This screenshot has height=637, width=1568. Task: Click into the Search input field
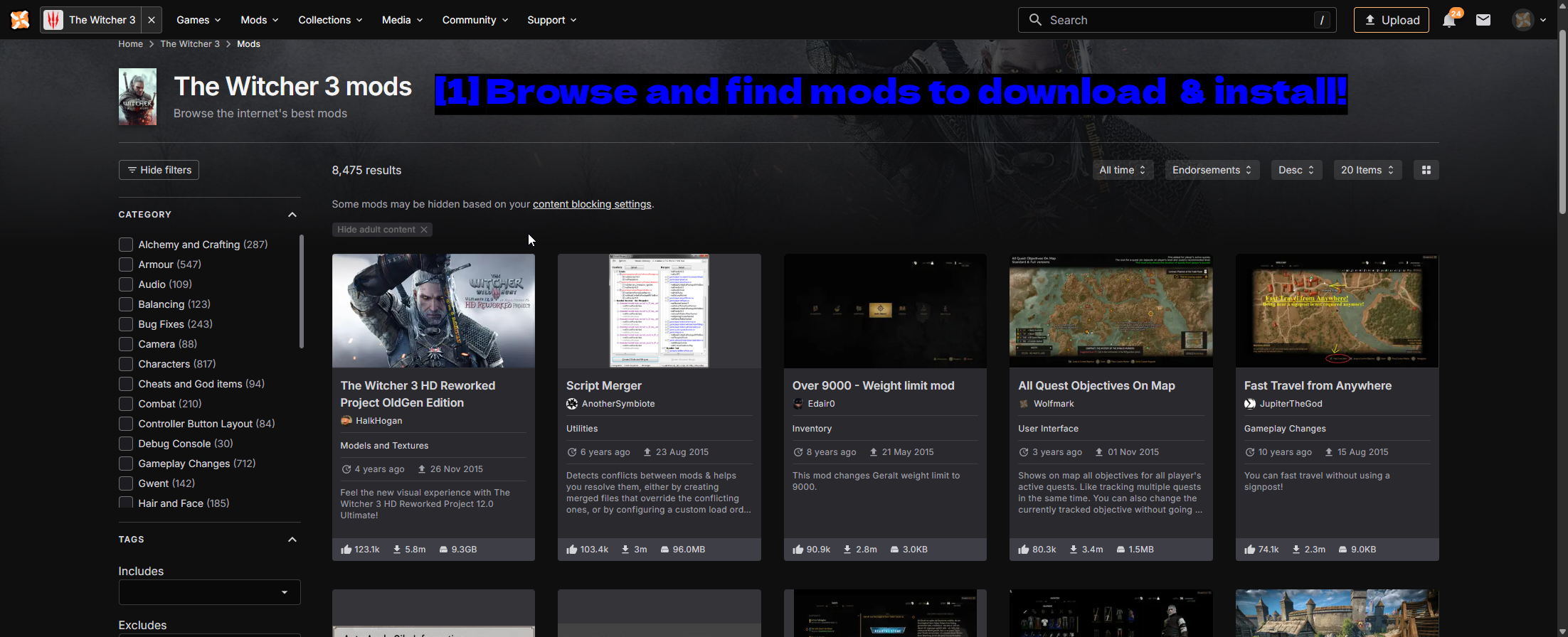[x=1177, y=20]
